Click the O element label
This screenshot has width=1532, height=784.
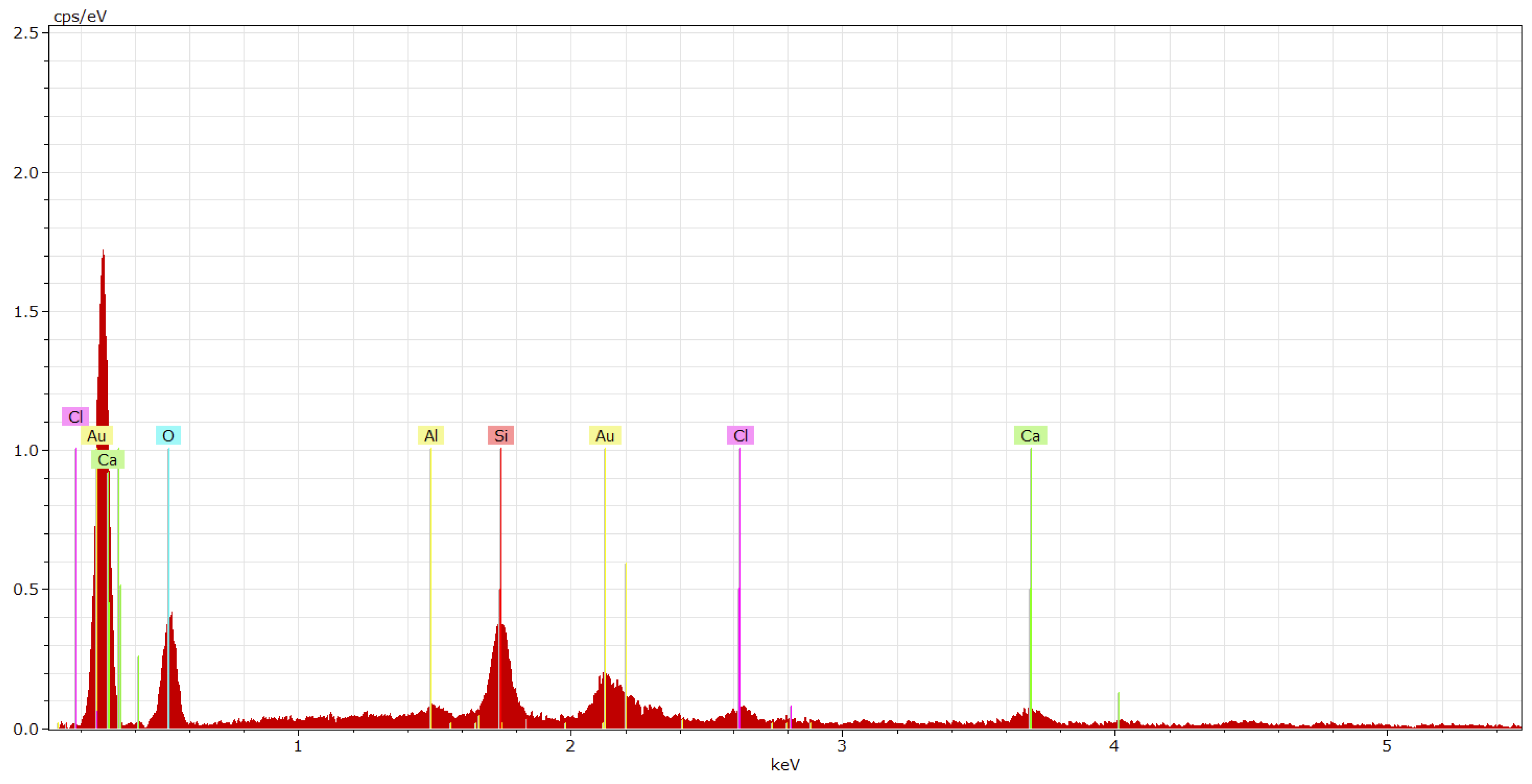(168, 436)
